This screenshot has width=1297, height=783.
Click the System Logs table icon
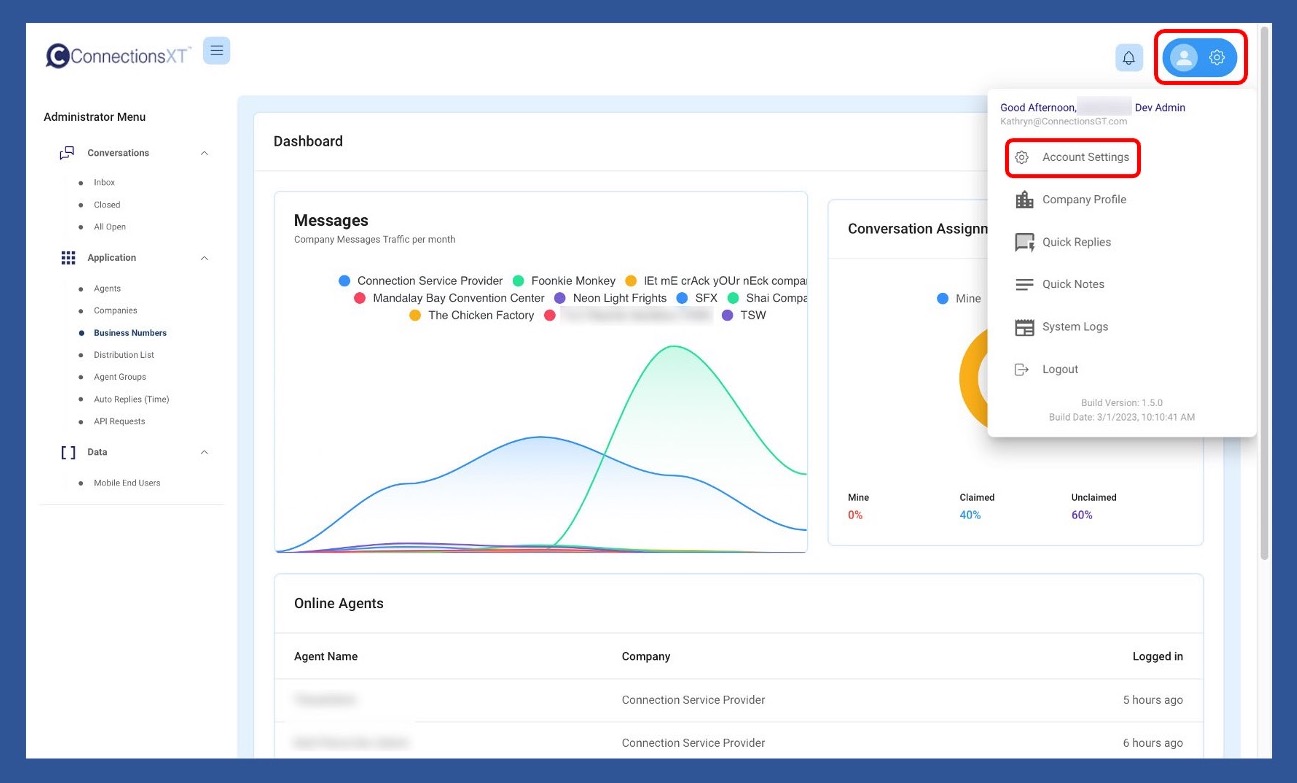[1024, 327]
